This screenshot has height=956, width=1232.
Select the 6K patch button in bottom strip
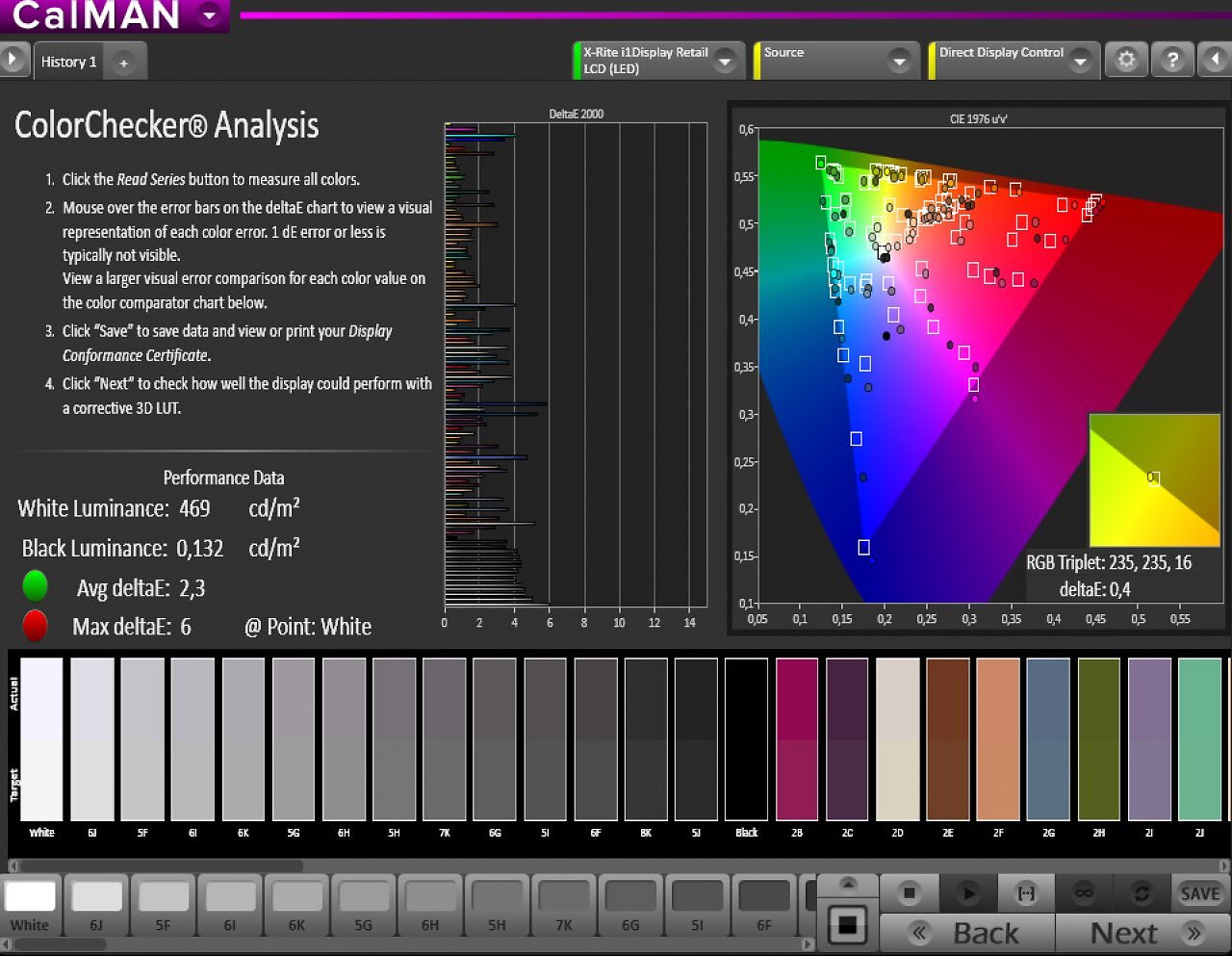point(296,905)
